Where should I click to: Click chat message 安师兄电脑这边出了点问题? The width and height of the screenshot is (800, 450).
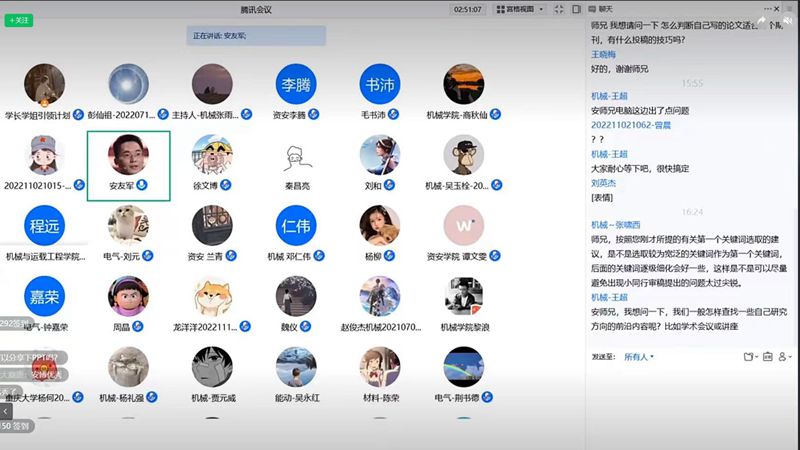pyautogui.click(x=640, y=110)
